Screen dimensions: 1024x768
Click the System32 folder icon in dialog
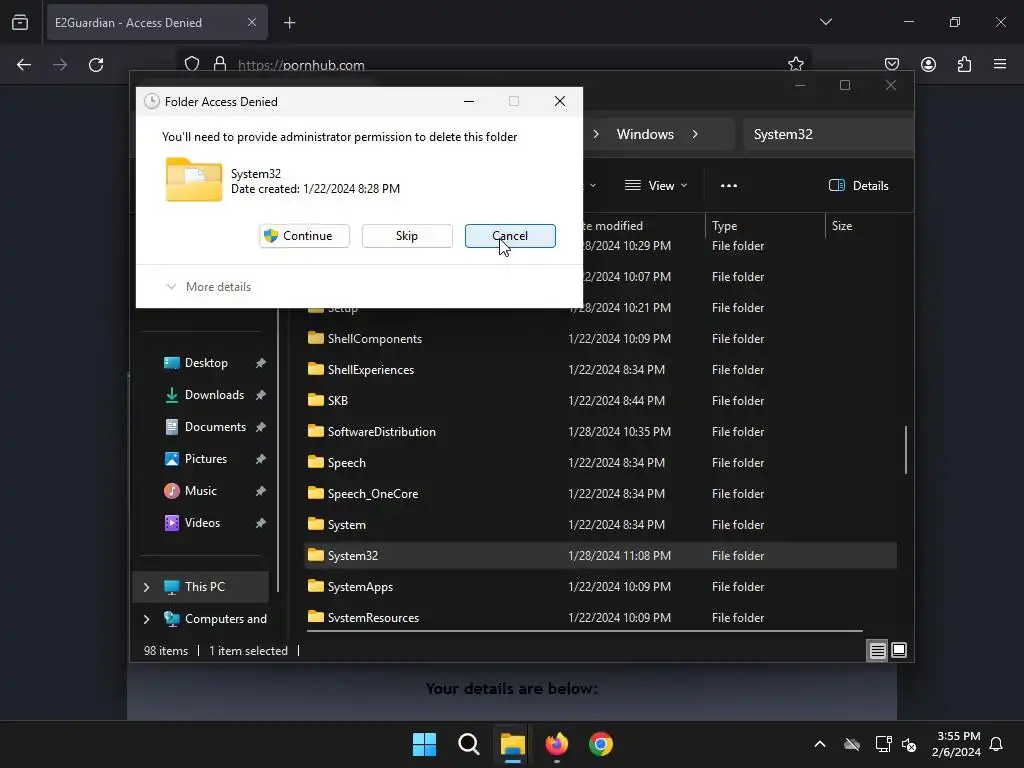click(x=193, y=180)
